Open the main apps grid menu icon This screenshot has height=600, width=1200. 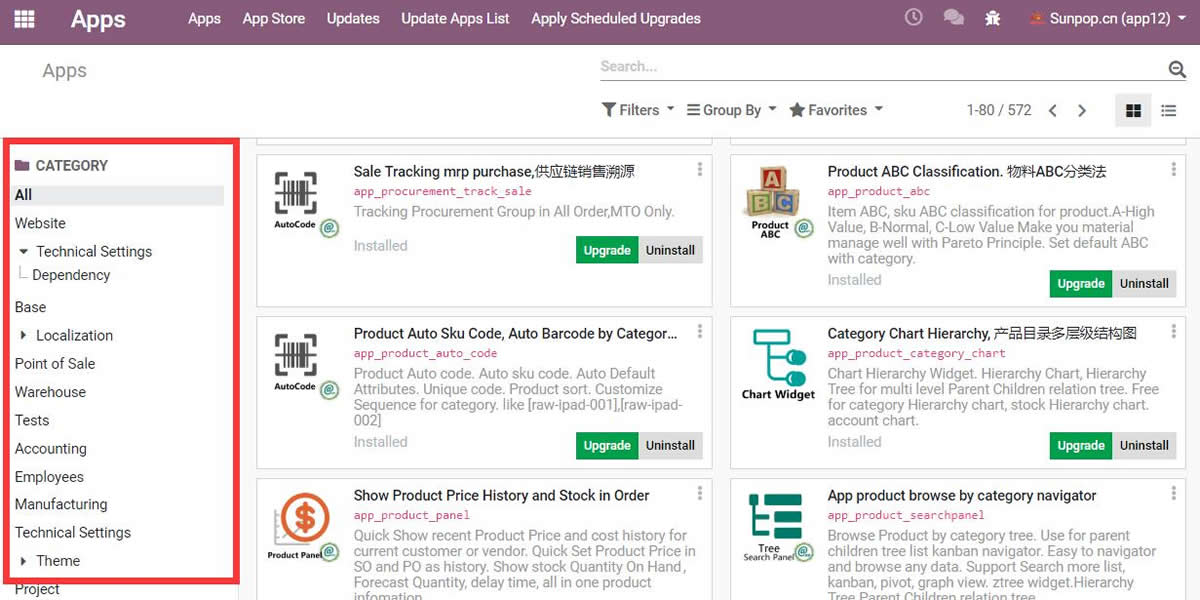click(24, 19)
